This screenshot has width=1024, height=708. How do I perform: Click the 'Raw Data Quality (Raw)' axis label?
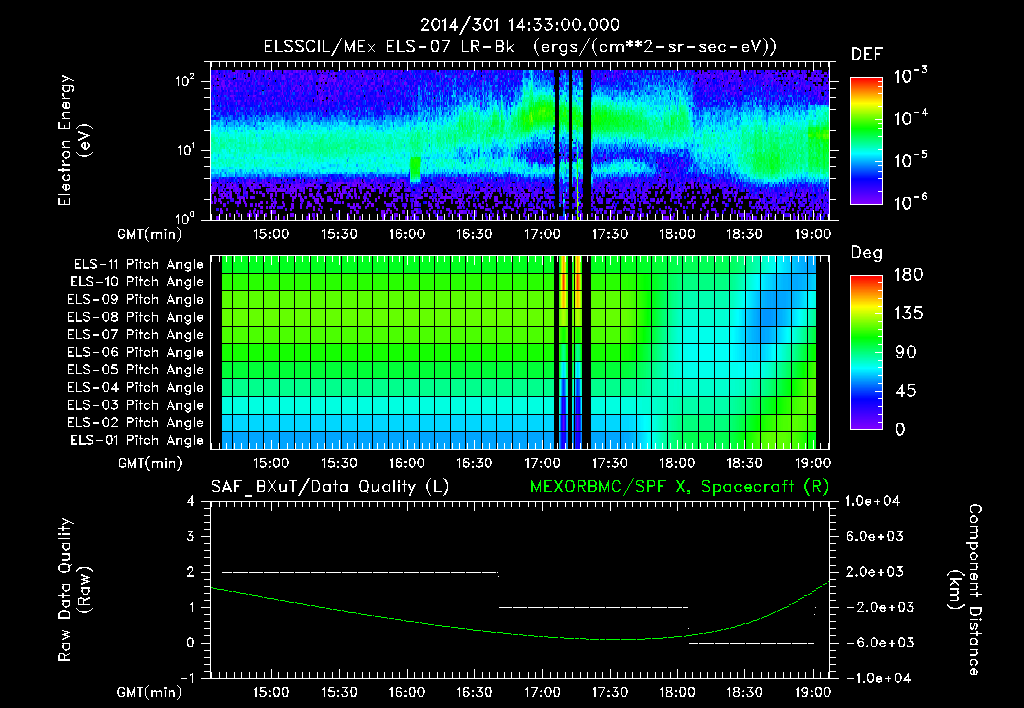(x=74, y=590)
